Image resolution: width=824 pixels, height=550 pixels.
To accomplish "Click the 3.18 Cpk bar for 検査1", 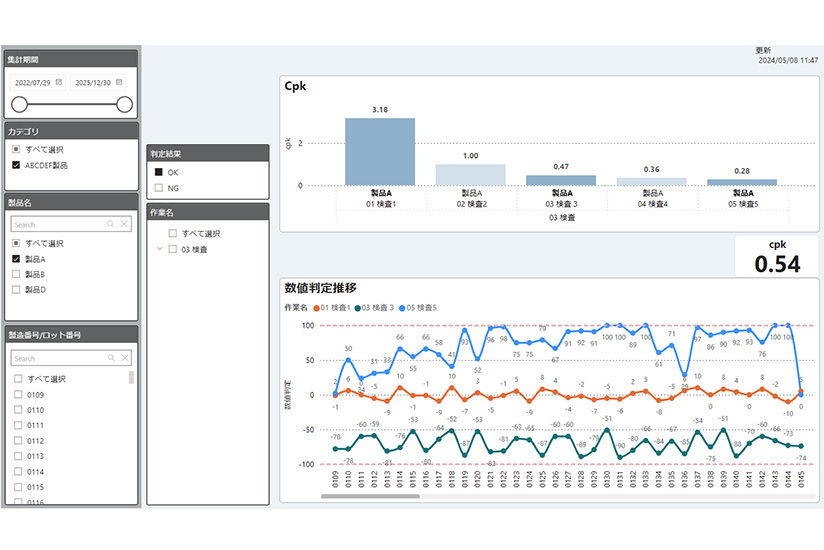I will [380, 151].
